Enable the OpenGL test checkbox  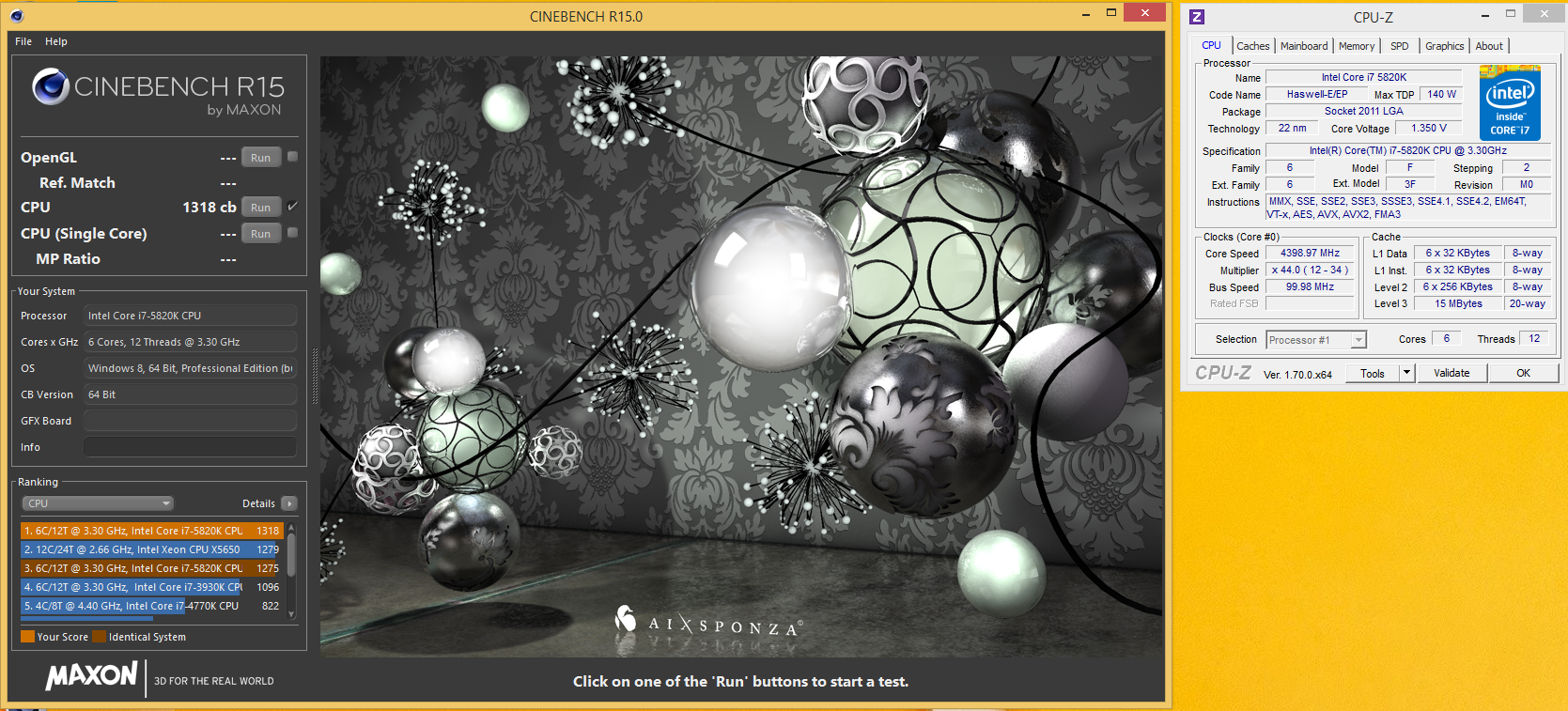tap(292, 157)
